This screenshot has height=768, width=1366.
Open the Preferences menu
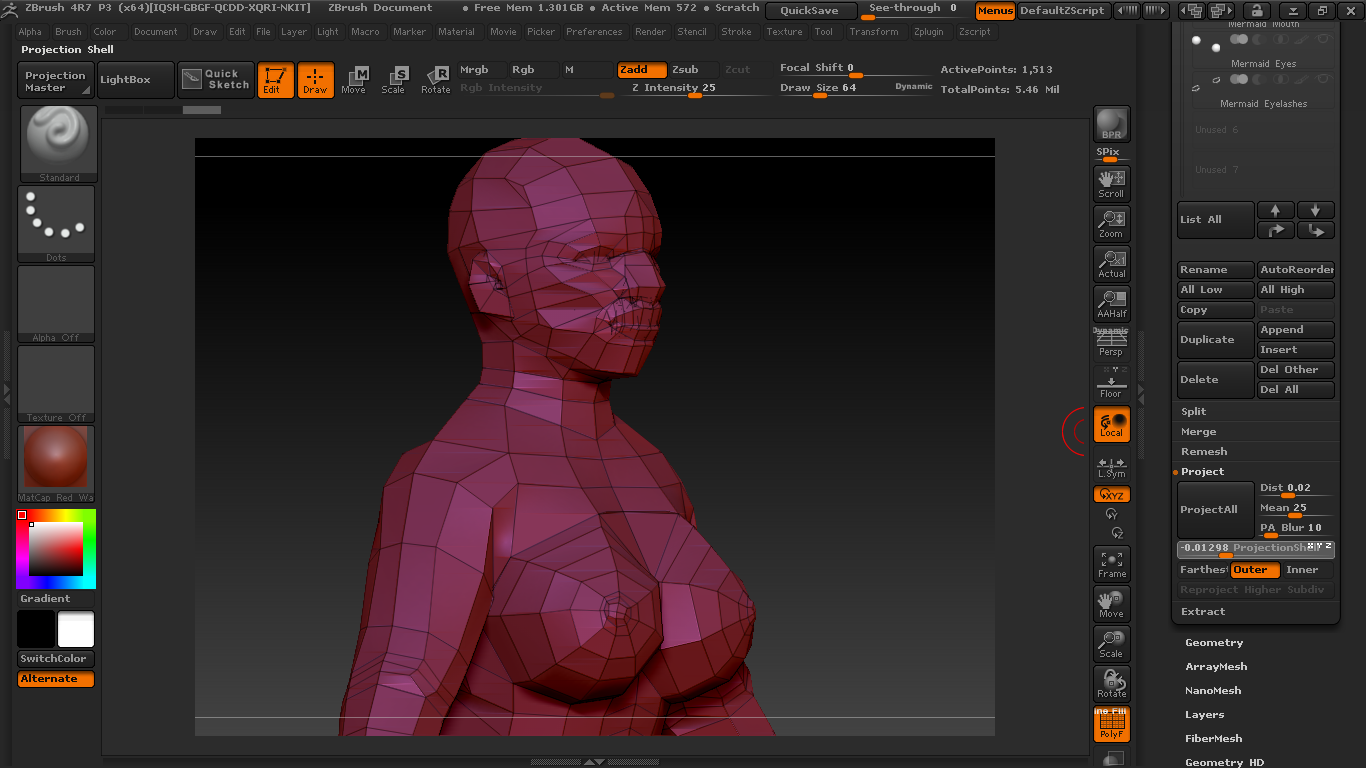[594, 32]
